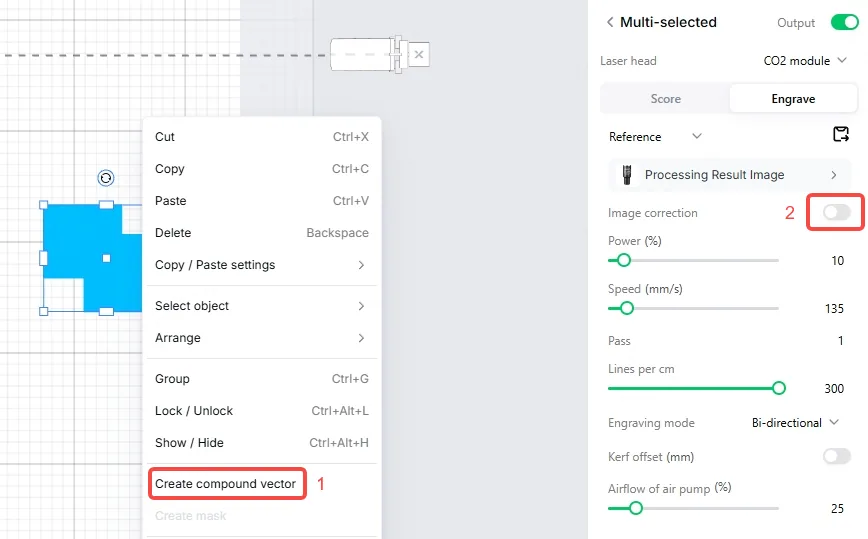
Task: Click the laser module thumbnail in Processing Result Image
Action: 627,175
